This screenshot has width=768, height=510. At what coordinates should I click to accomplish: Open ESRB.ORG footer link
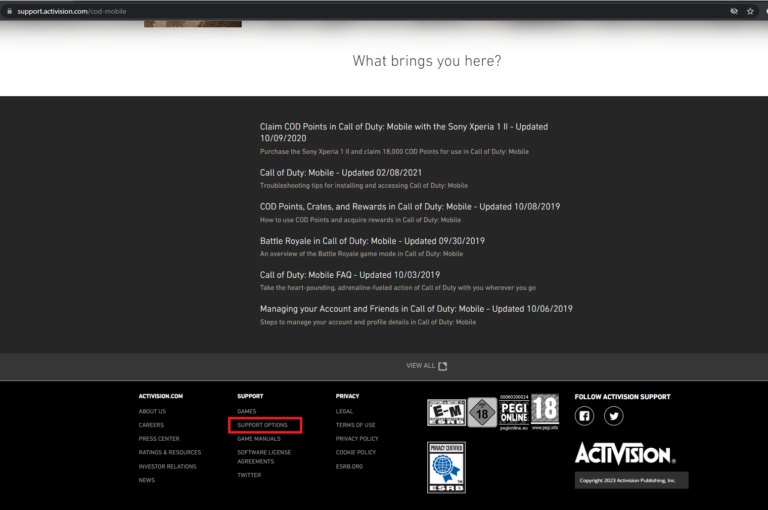349,467
